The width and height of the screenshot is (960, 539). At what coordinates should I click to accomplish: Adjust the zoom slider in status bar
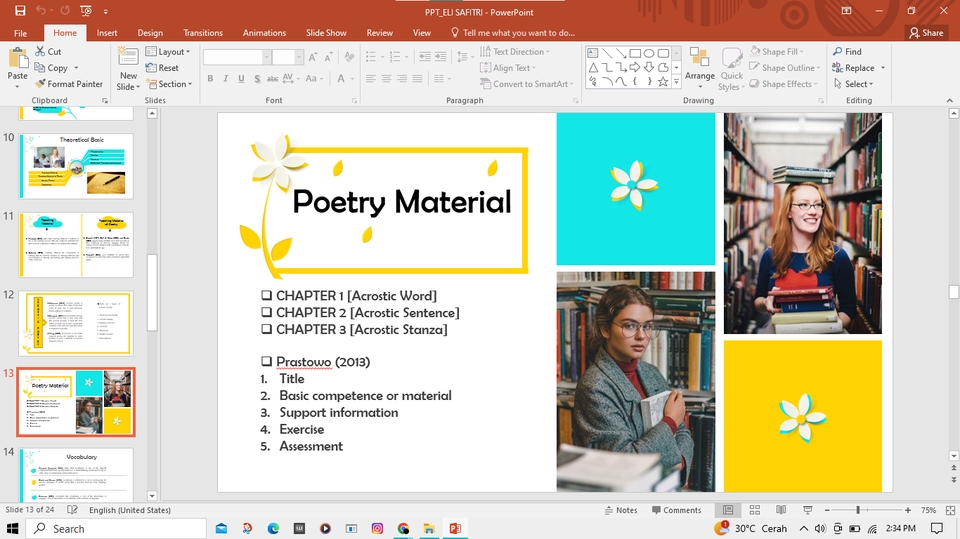[x=858, y=510]
